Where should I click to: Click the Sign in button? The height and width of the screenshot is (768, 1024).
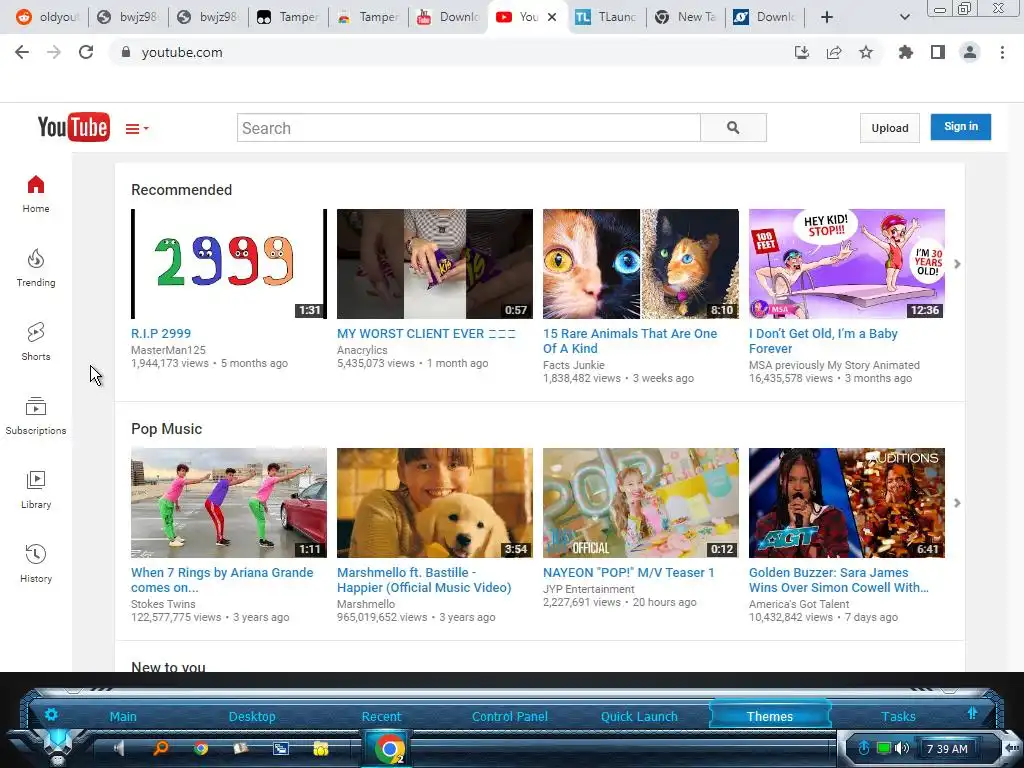pyautogui.click(x=961, y=127)
